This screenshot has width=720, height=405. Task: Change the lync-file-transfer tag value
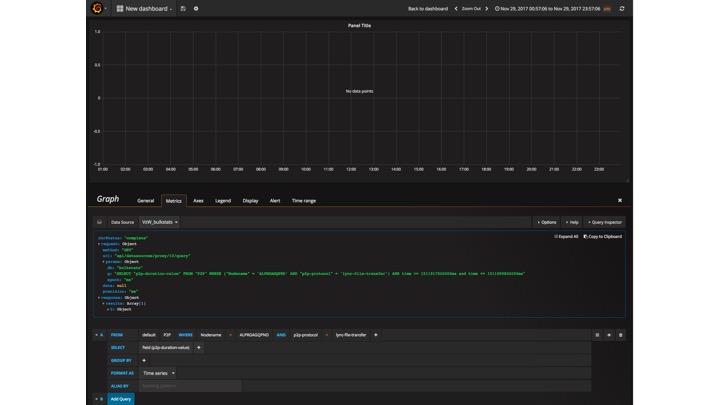tap(351, 335)
